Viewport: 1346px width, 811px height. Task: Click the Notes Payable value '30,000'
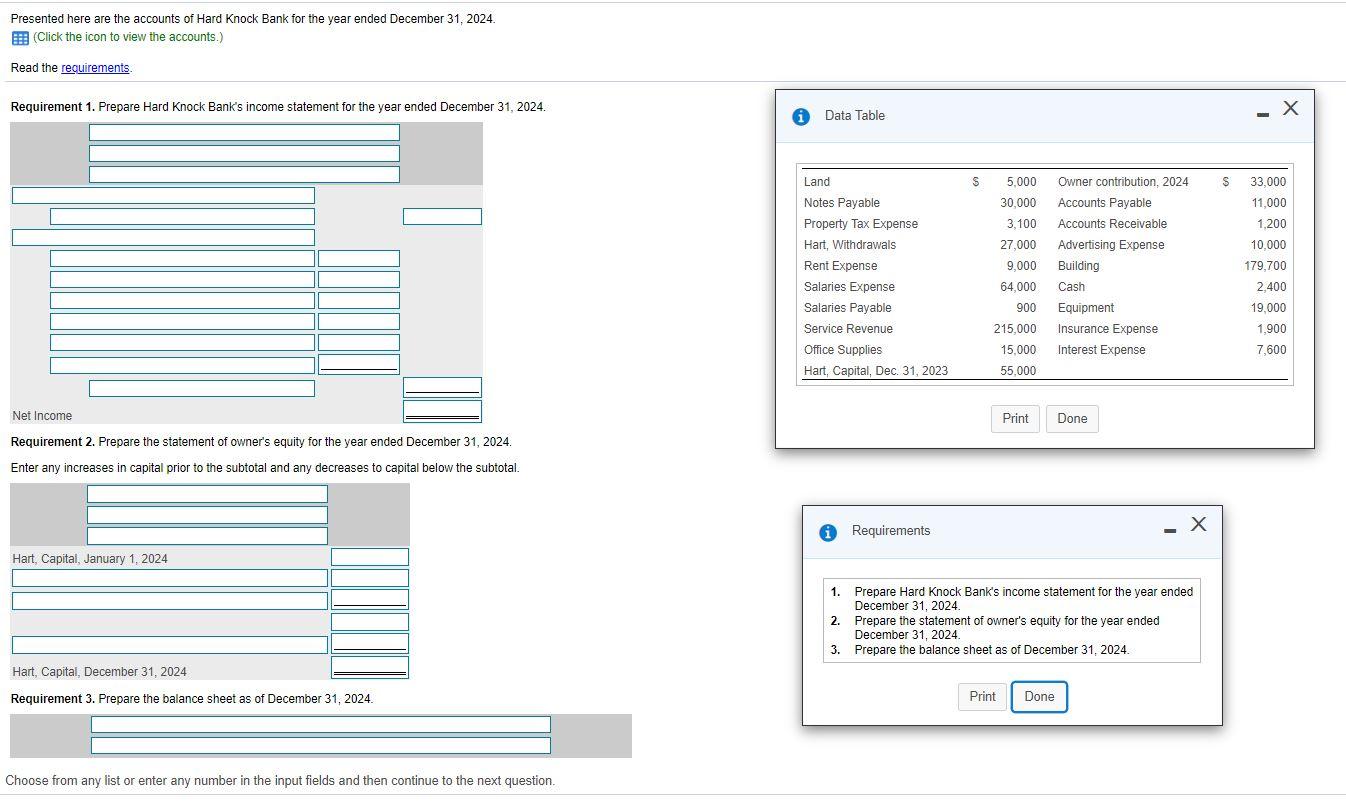(1018, 203)
